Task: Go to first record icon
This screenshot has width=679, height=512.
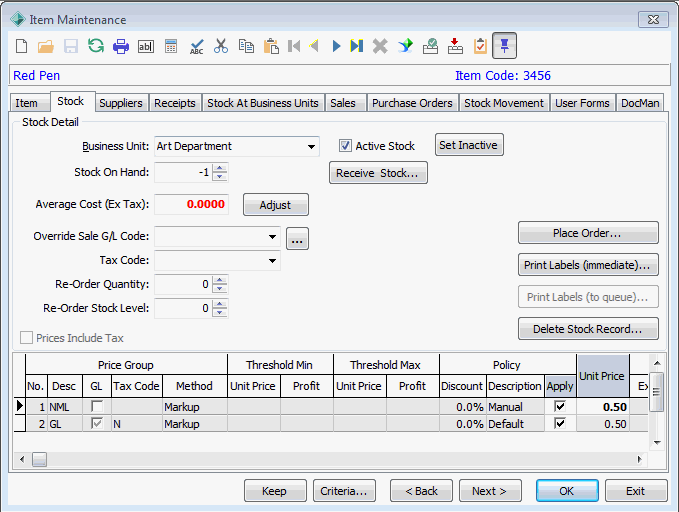Action: tap(294, 46)
